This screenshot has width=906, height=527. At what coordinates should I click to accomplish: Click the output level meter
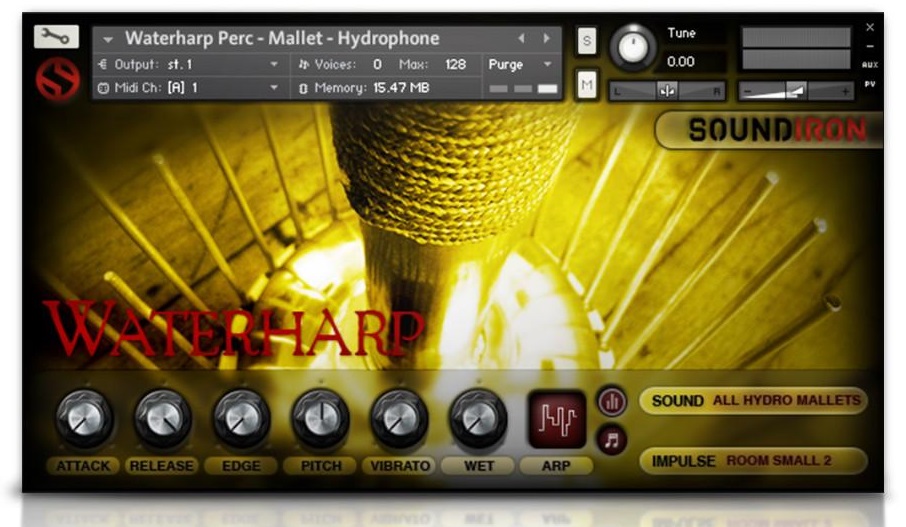(x=796, y=48)
